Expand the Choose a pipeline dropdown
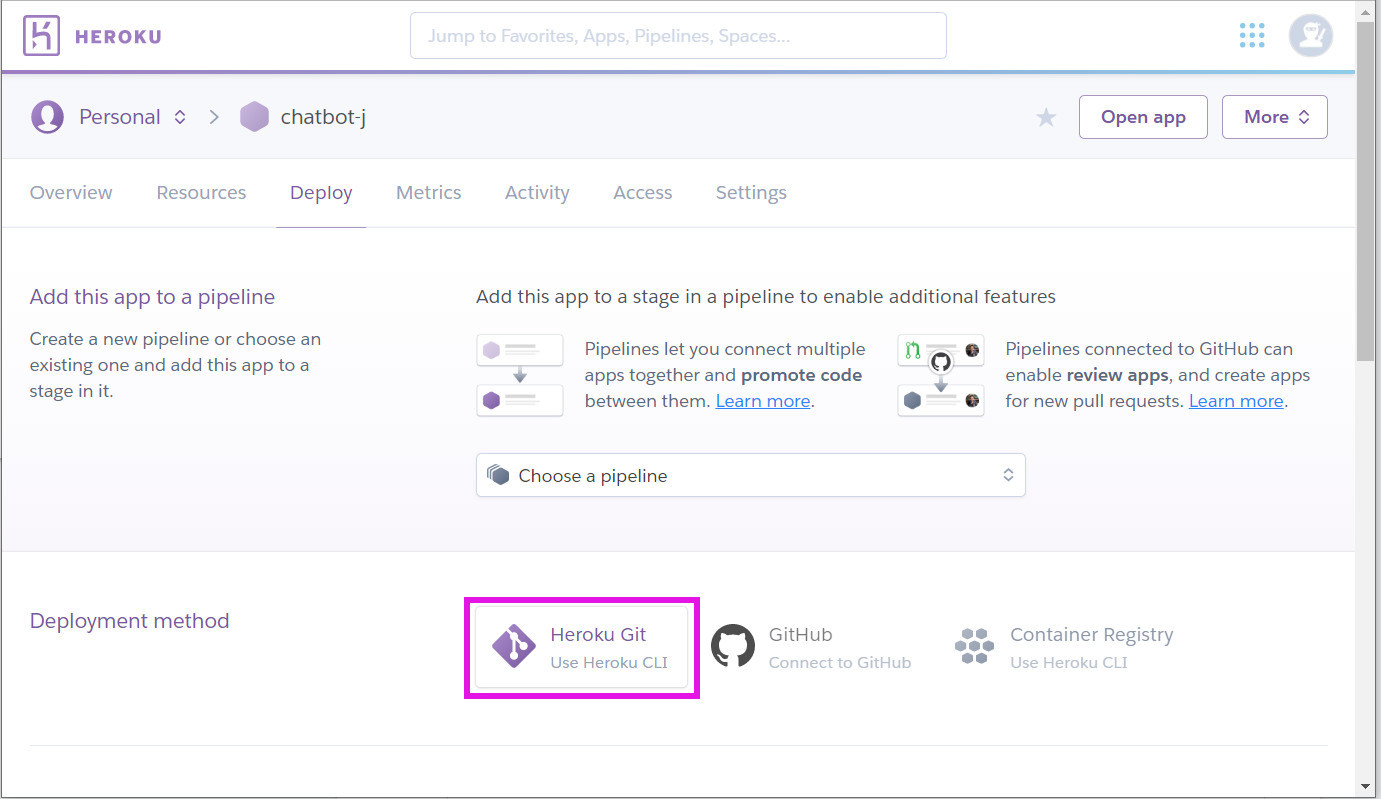Viewport: 1381px width, 799px height. coord(750,476)
